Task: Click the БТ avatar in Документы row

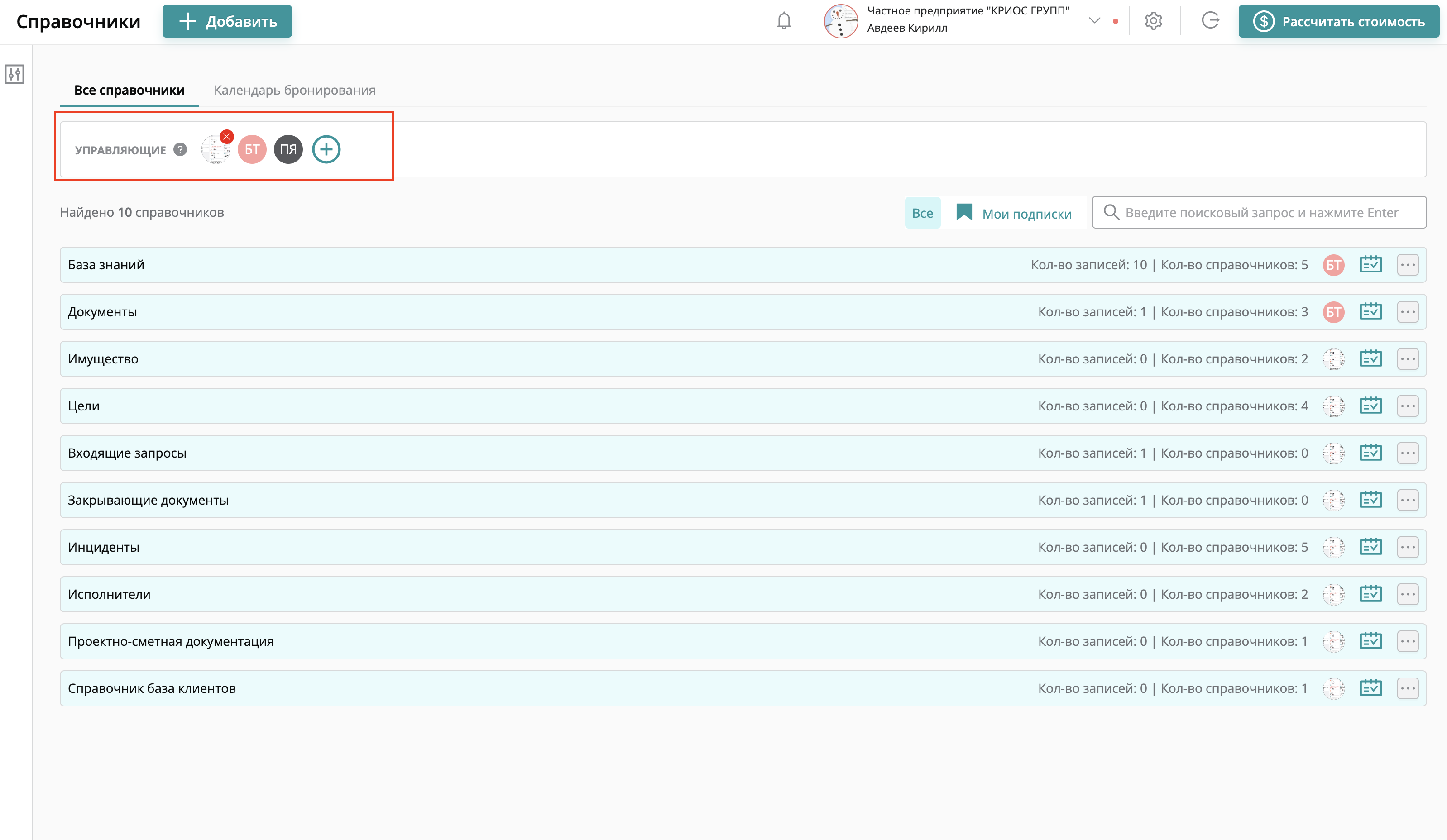Action: point(1333,312)
